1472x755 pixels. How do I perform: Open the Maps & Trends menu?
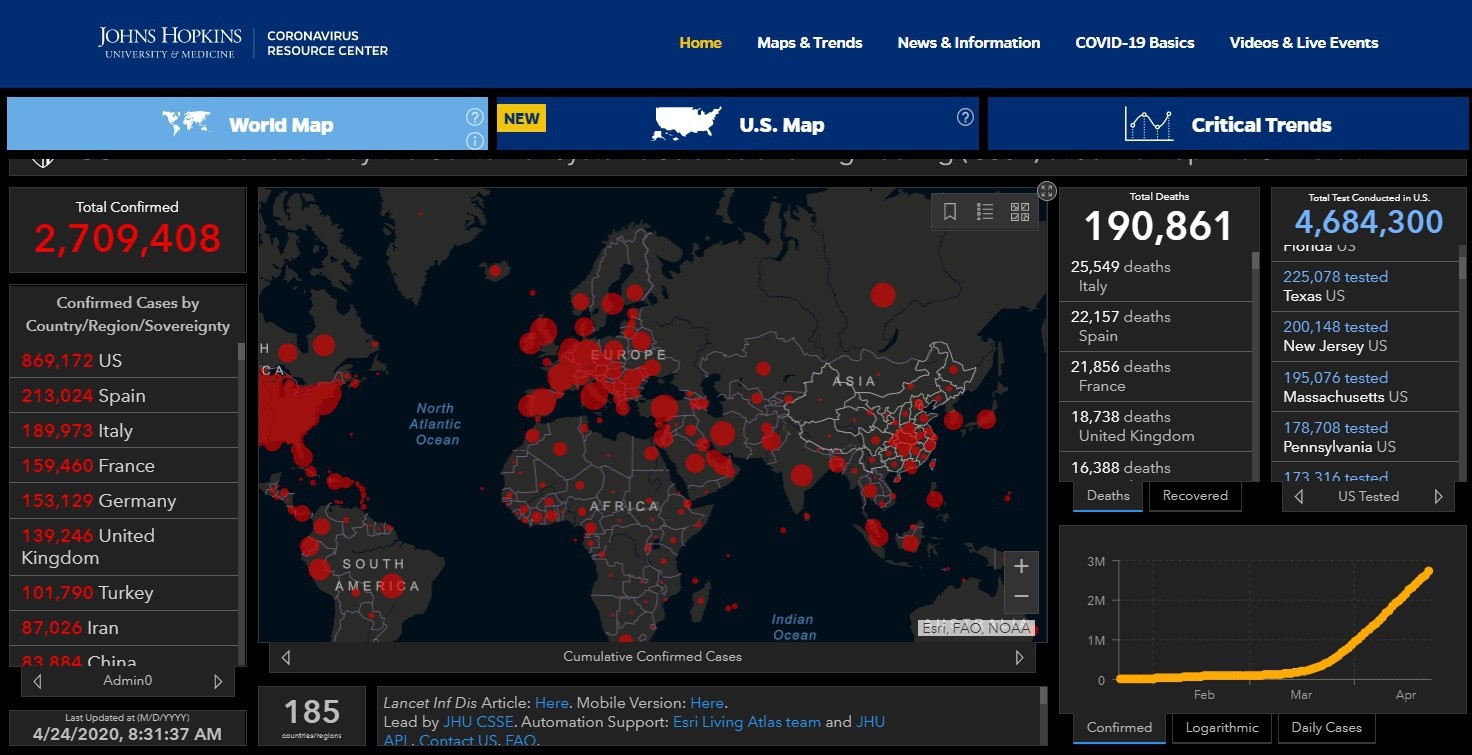(x=809, y=43)
